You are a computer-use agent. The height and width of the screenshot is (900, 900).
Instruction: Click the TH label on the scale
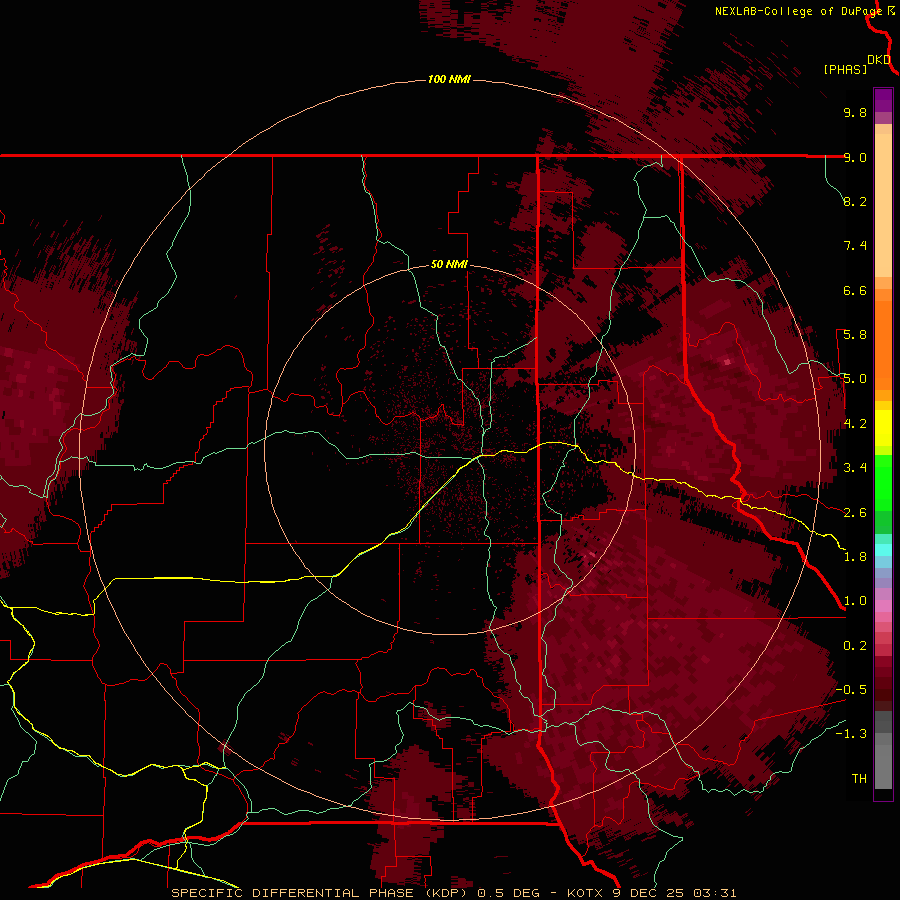coord(859,779)
